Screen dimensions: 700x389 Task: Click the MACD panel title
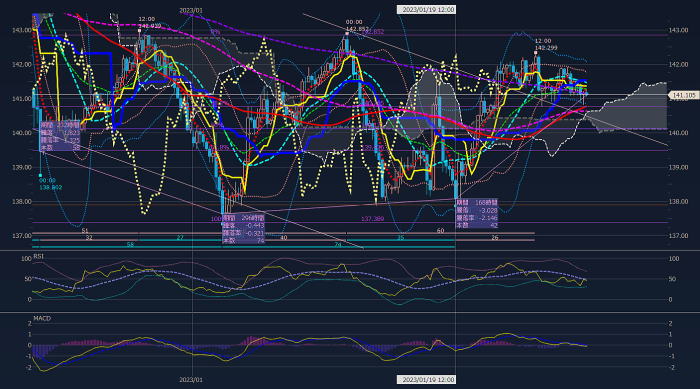pos(42,318)
